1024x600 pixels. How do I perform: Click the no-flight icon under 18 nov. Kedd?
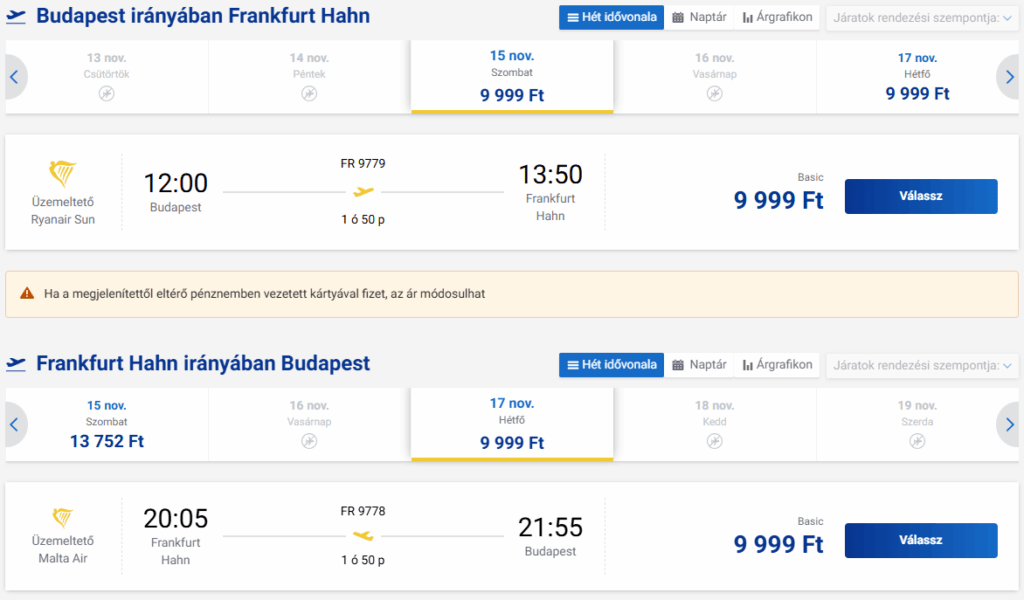pyautogui.click(x=714, y=441)
